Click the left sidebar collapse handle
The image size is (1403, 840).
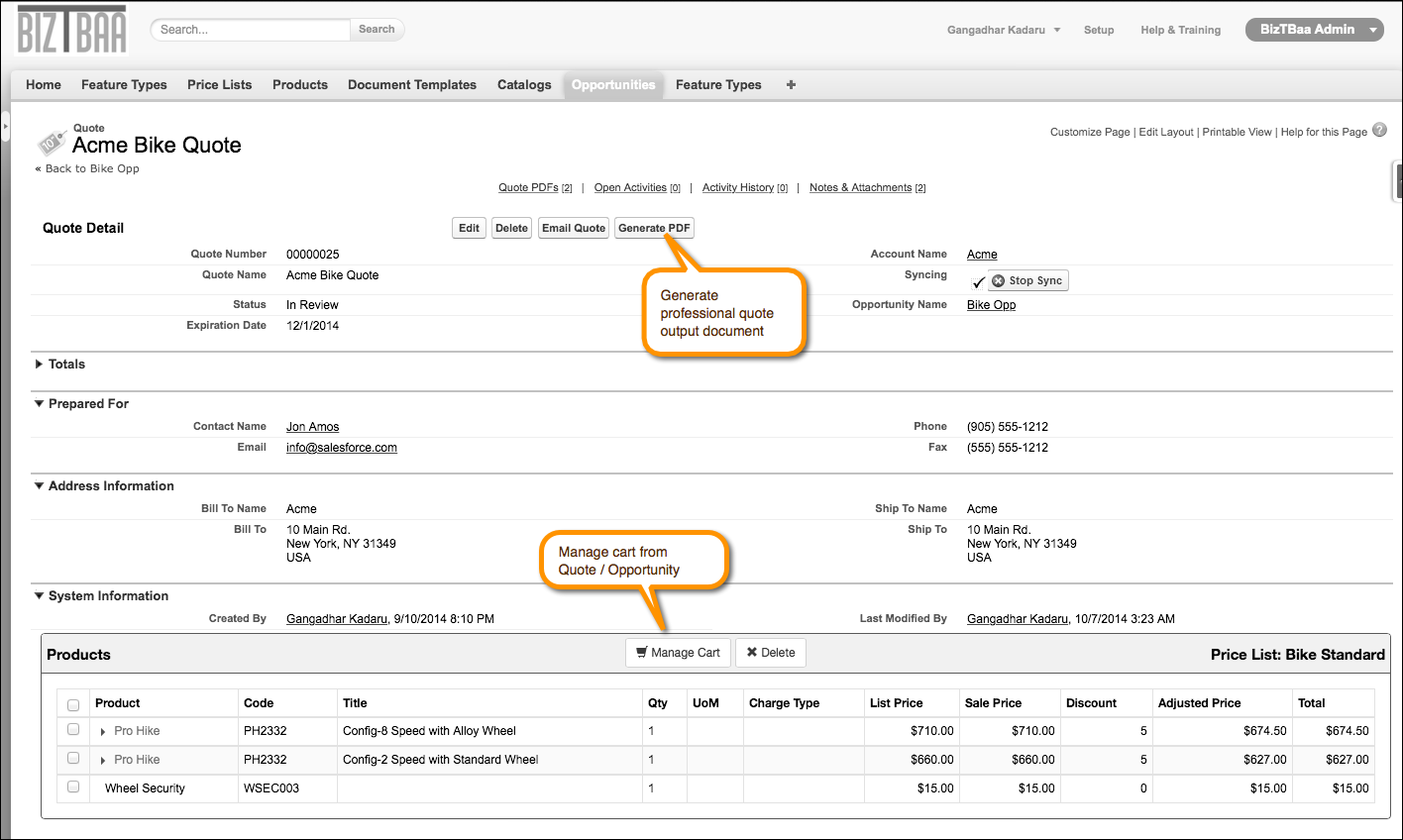5,127
